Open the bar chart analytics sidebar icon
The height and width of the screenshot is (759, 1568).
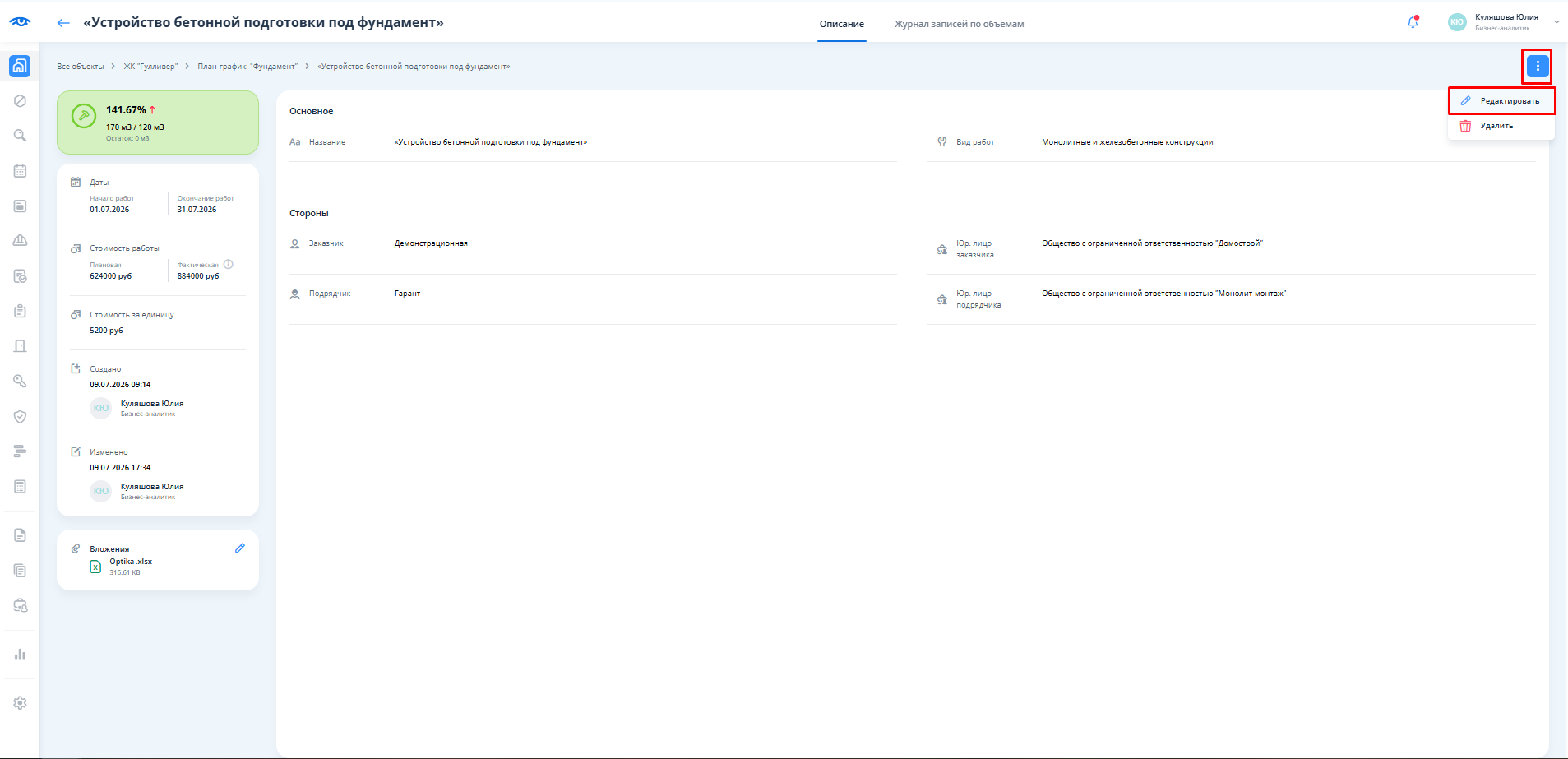20,655
